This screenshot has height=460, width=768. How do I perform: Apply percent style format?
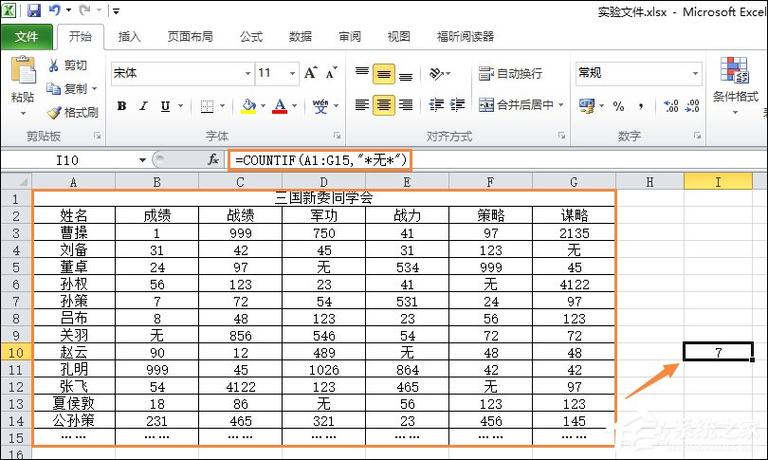[619, 106]
